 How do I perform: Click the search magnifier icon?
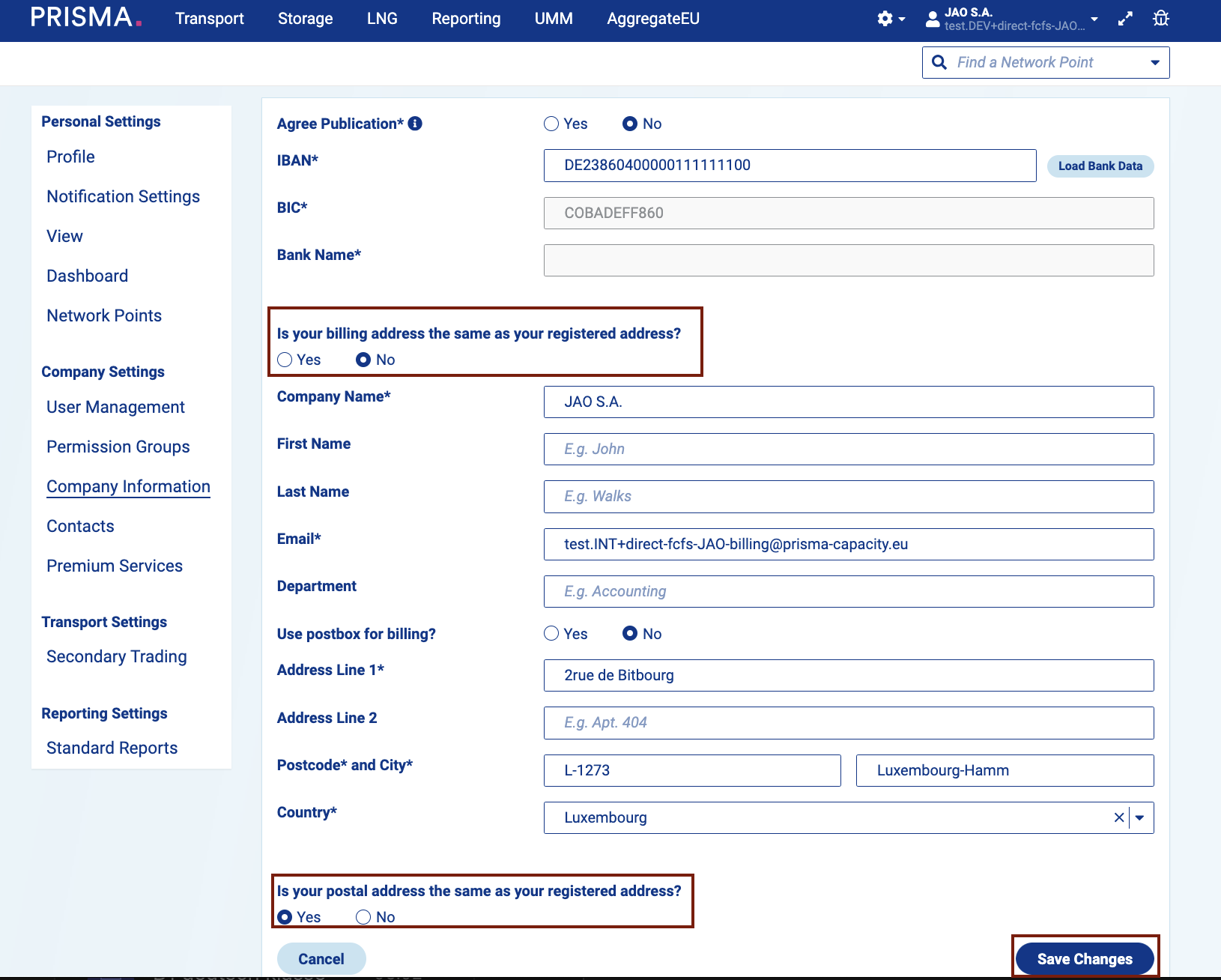click(939, 62)
